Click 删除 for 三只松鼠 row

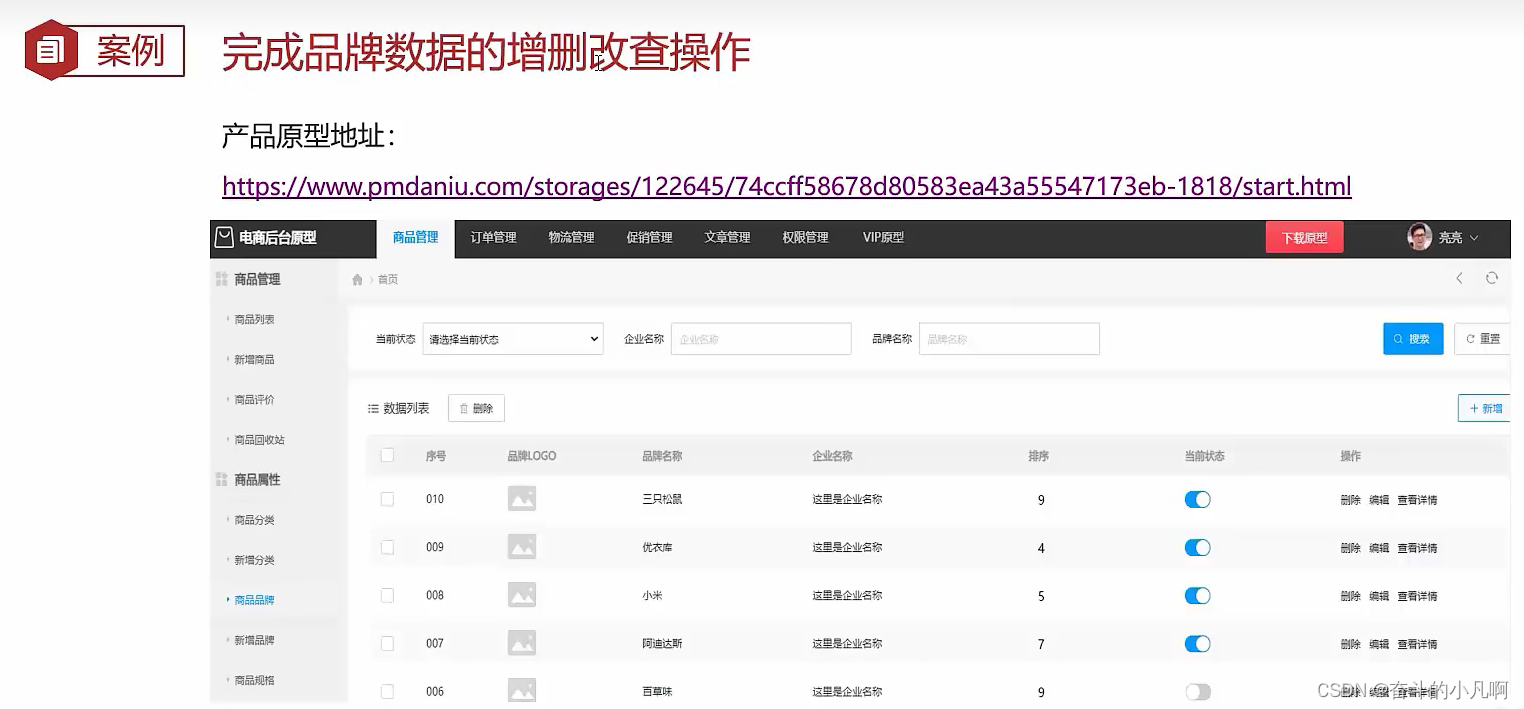click(1350, 500)
